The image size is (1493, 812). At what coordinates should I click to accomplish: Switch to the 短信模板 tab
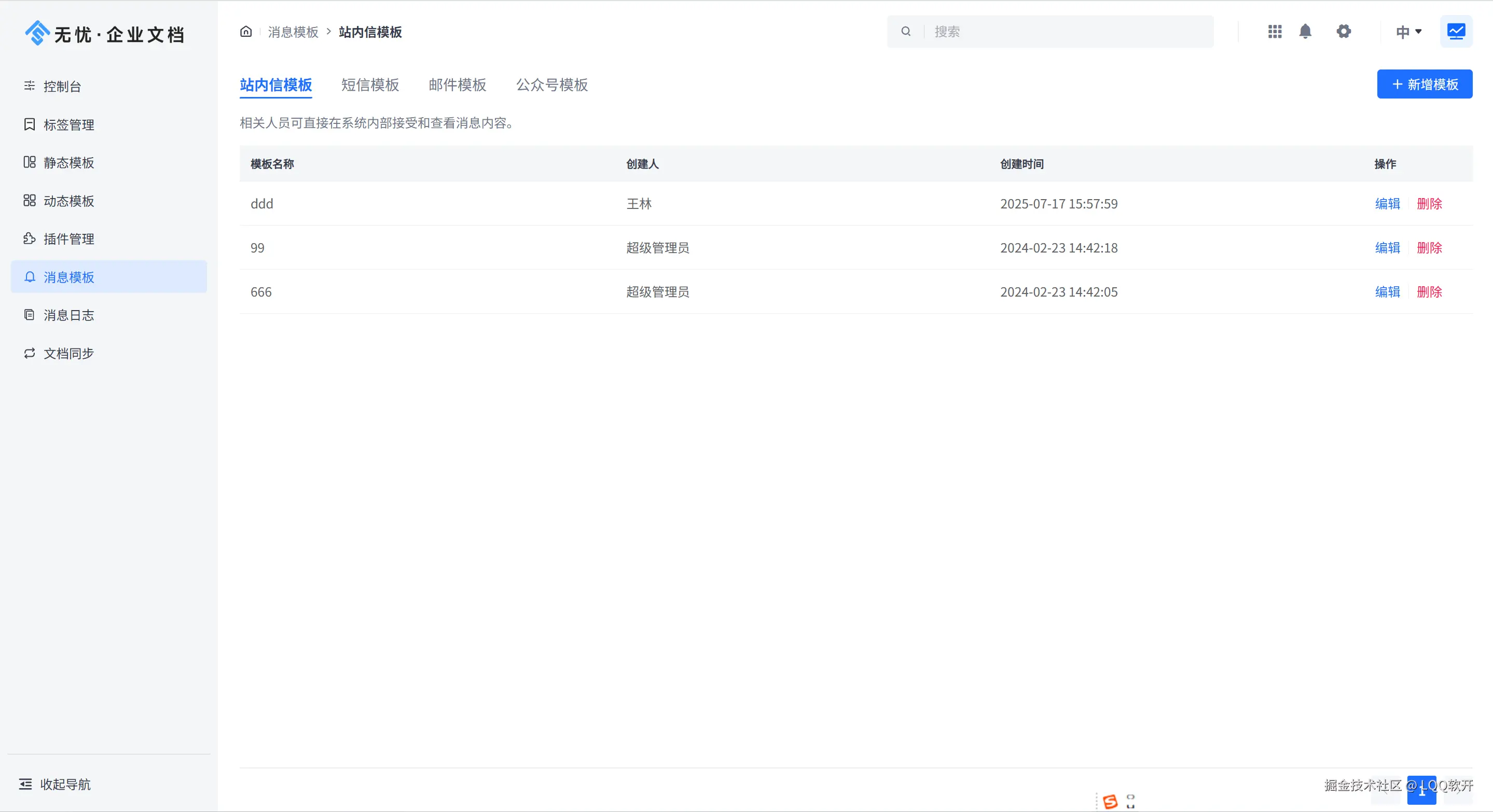[369, 85]
